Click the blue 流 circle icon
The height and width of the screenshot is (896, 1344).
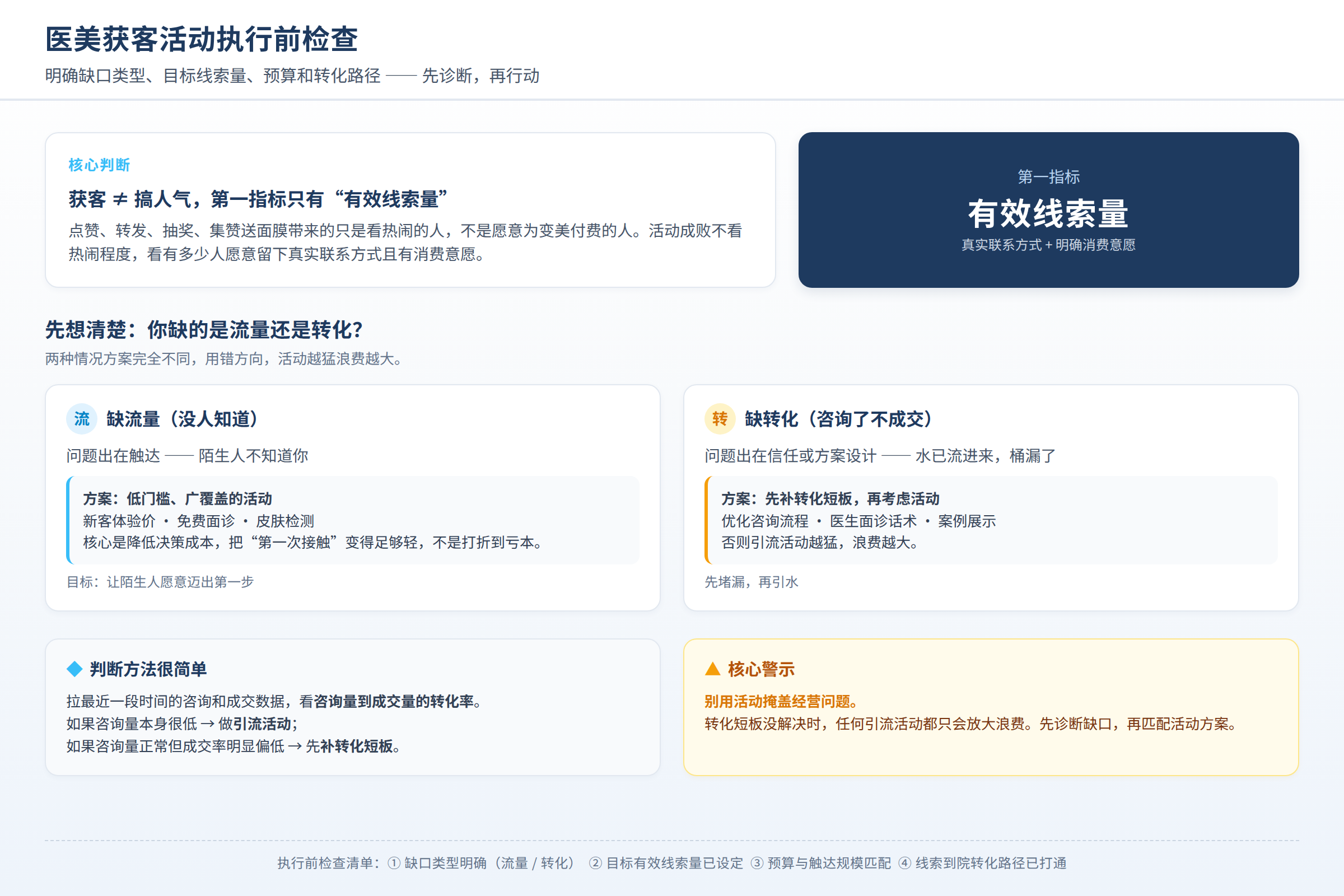coord(82,419)
